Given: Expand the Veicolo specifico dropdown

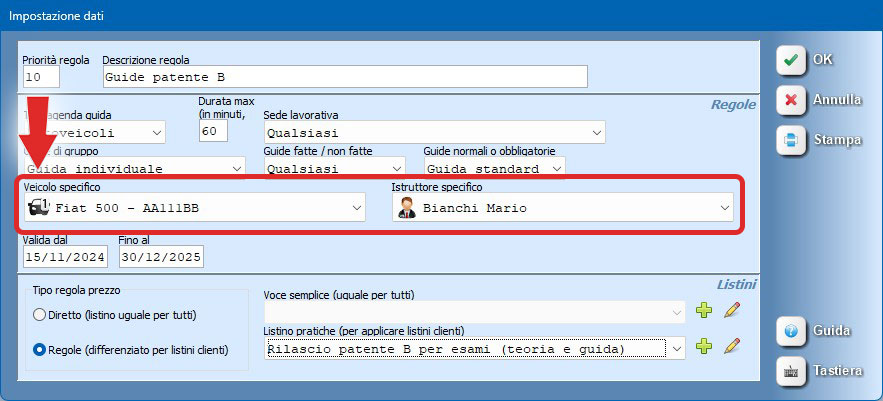Looking at the screenshot, I should point(357,208).
